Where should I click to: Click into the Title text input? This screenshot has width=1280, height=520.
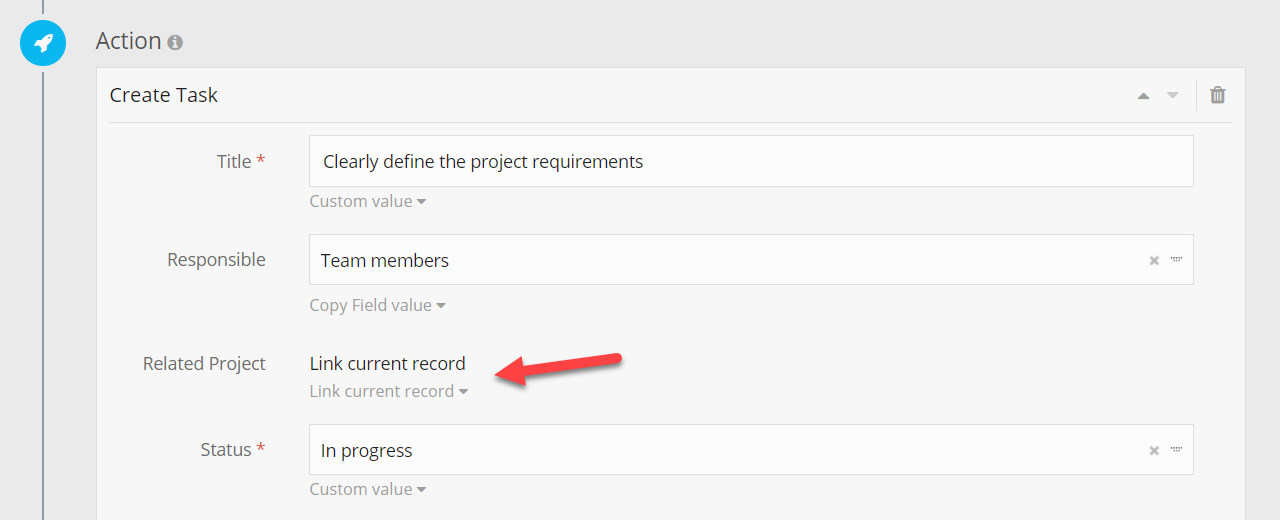click(x=750, y=161)
